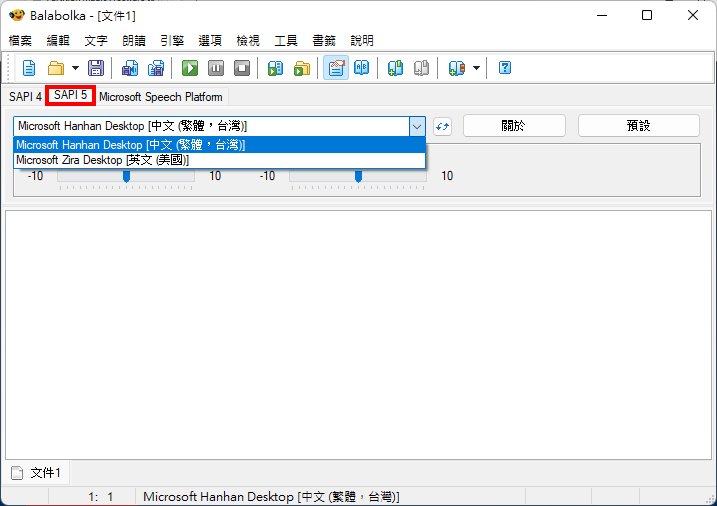
Task: Open the 編輯 menu
Action: pyautogui.click(x=58, y=41)
